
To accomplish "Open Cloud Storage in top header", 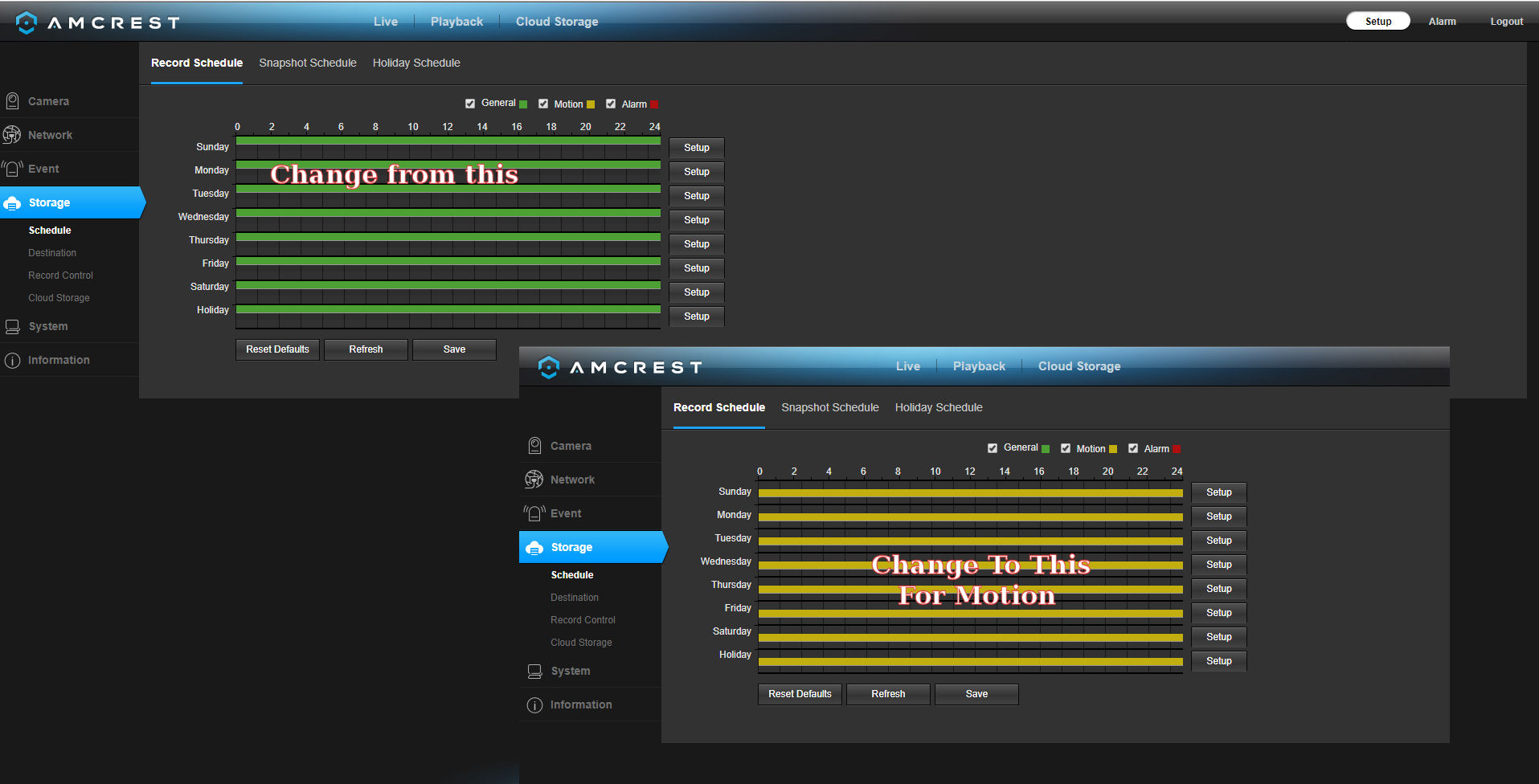I will click(557, 22).
